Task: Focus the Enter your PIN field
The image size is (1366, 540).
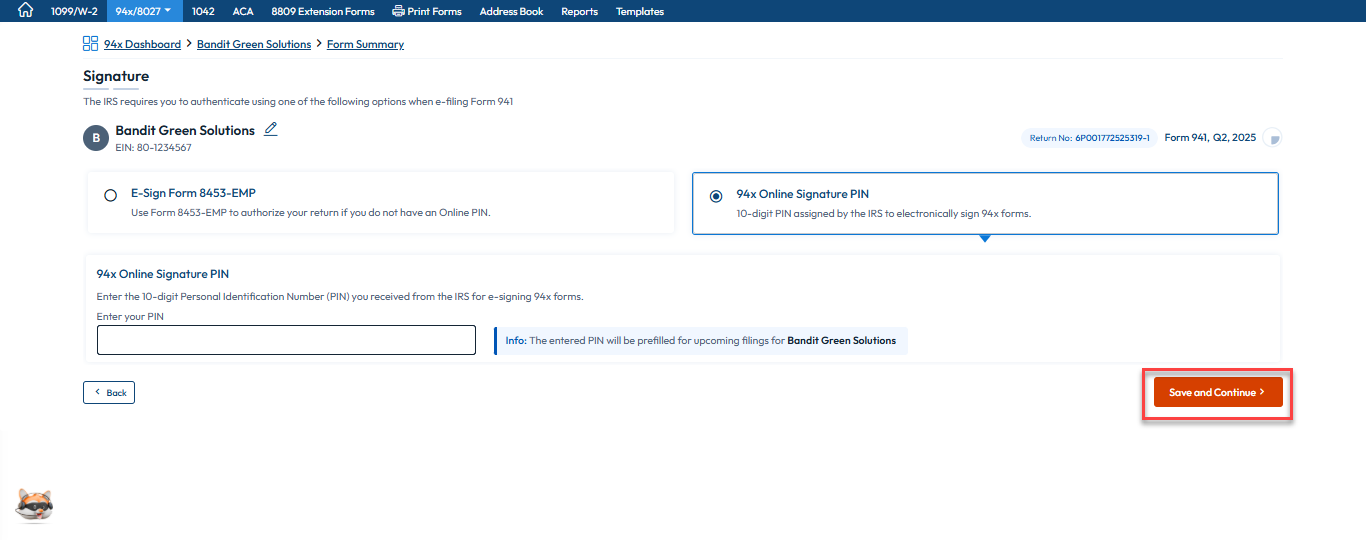Action: coord(286,340)
